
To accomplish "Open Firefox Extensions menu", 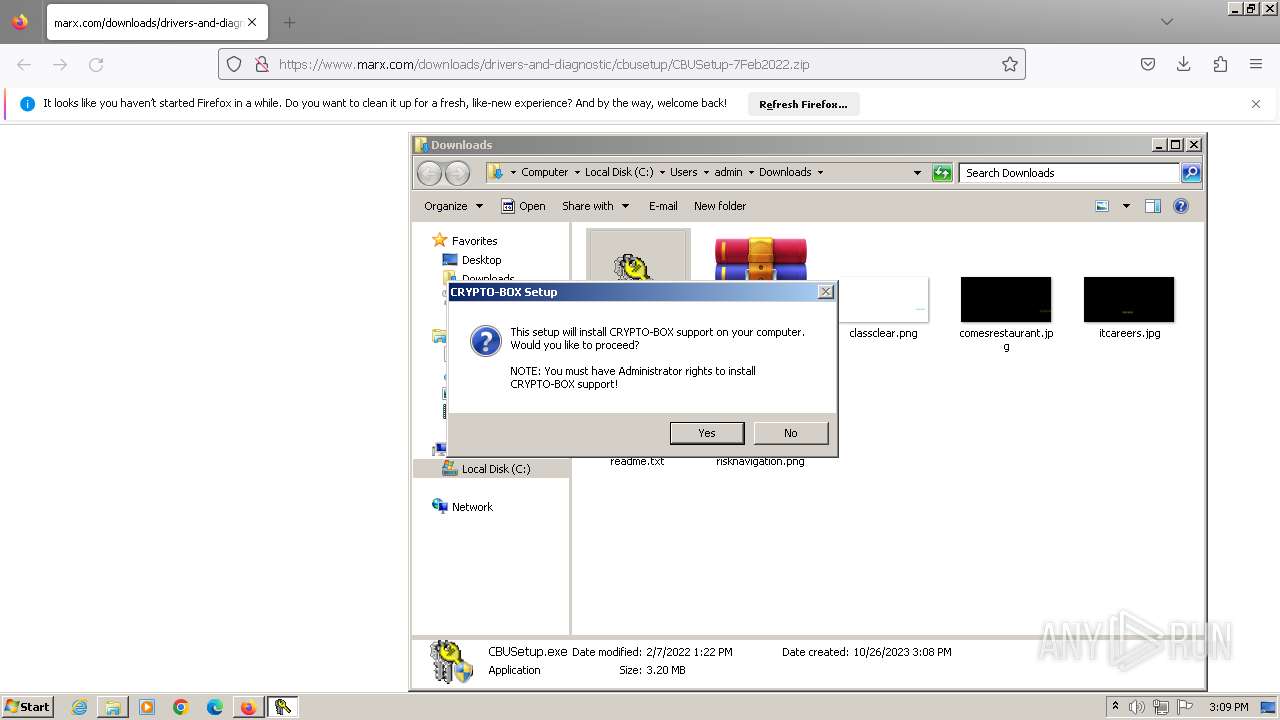I will (x=1220, y=64).
